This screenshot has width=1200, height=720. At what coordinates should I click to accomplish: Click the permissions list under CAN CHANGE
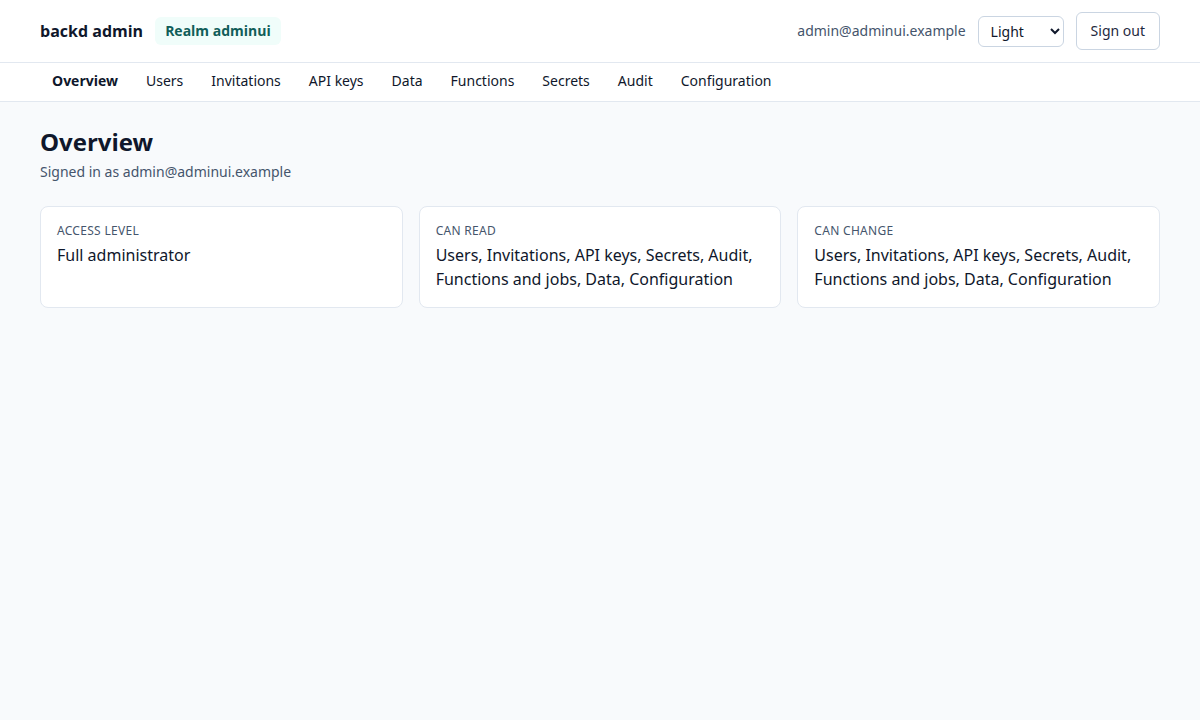pyautogui.click(x=973, y=267)
